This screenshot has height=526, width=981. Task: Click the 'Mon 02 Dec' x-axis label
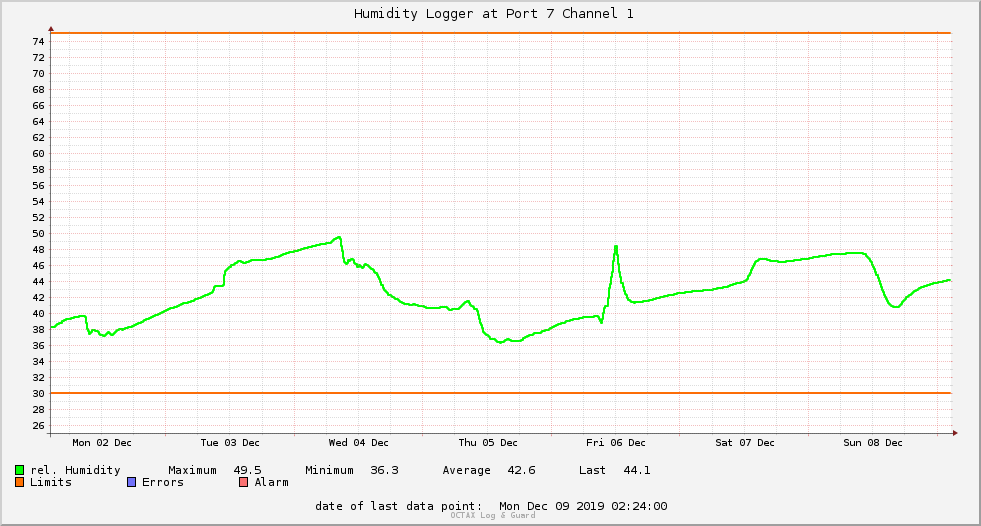pos(102,443)
